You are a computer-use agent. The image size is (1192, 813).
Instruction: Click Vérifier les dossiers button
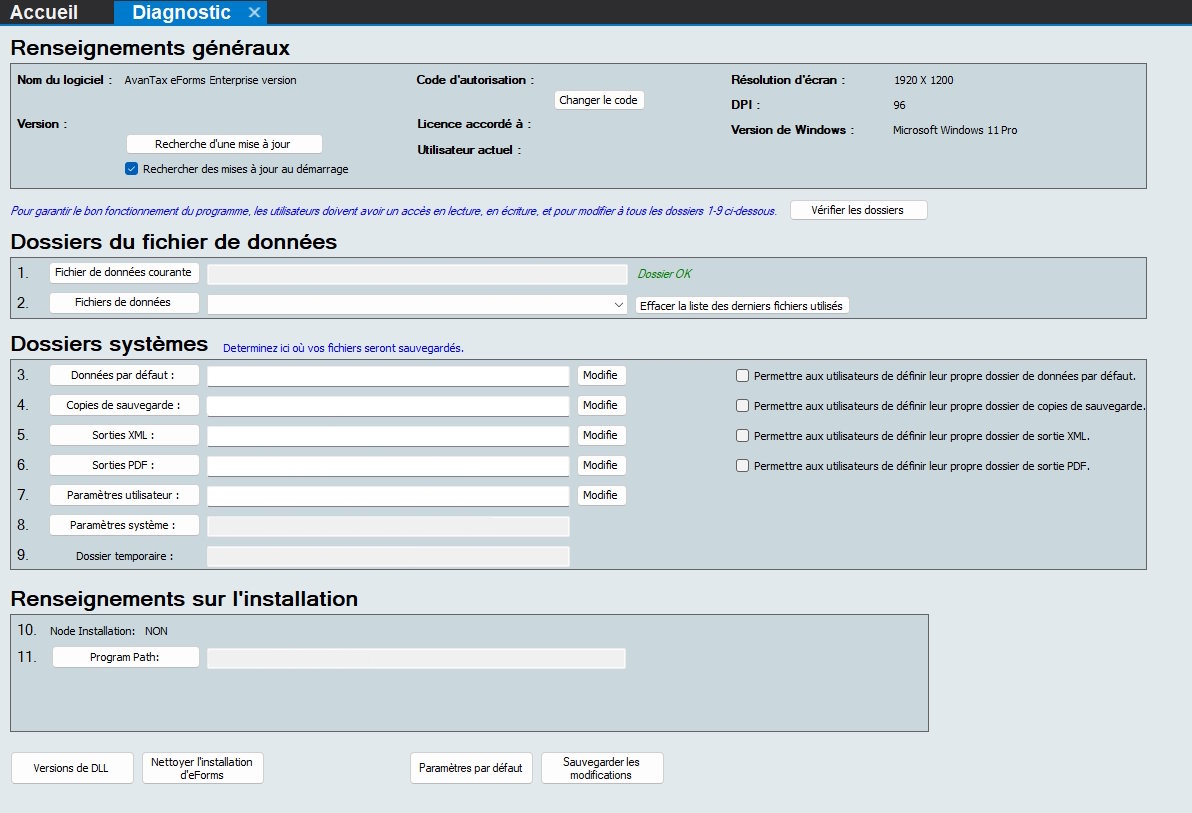click(x=858, y=210)
